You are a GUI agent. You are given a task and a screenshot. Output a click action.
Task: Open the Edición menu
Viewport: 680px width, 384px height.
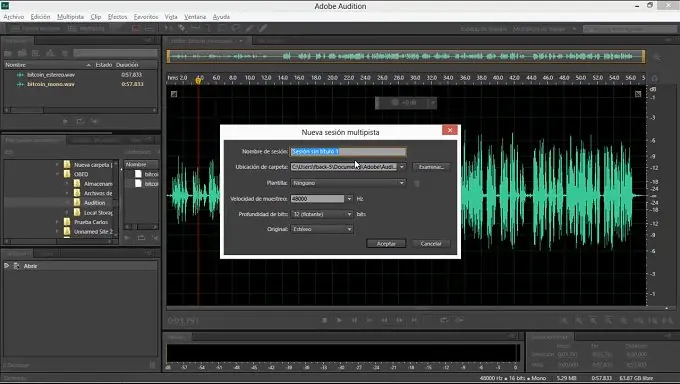[40, 16]
